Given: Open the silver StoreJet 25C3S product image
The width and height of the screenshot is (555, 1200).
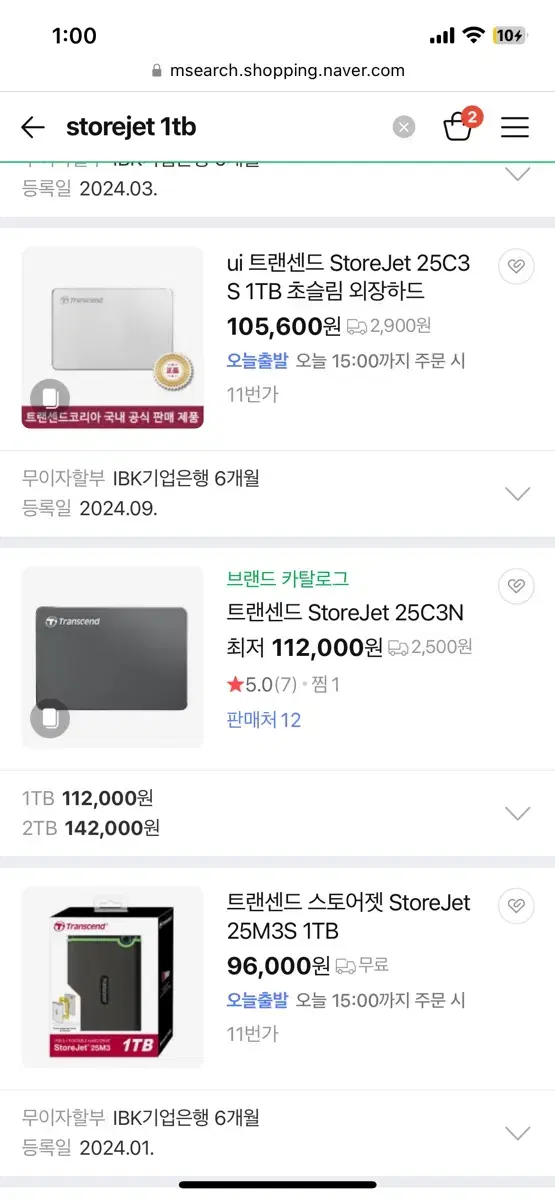Looking at the screenshot, I should tap(112, 337).
